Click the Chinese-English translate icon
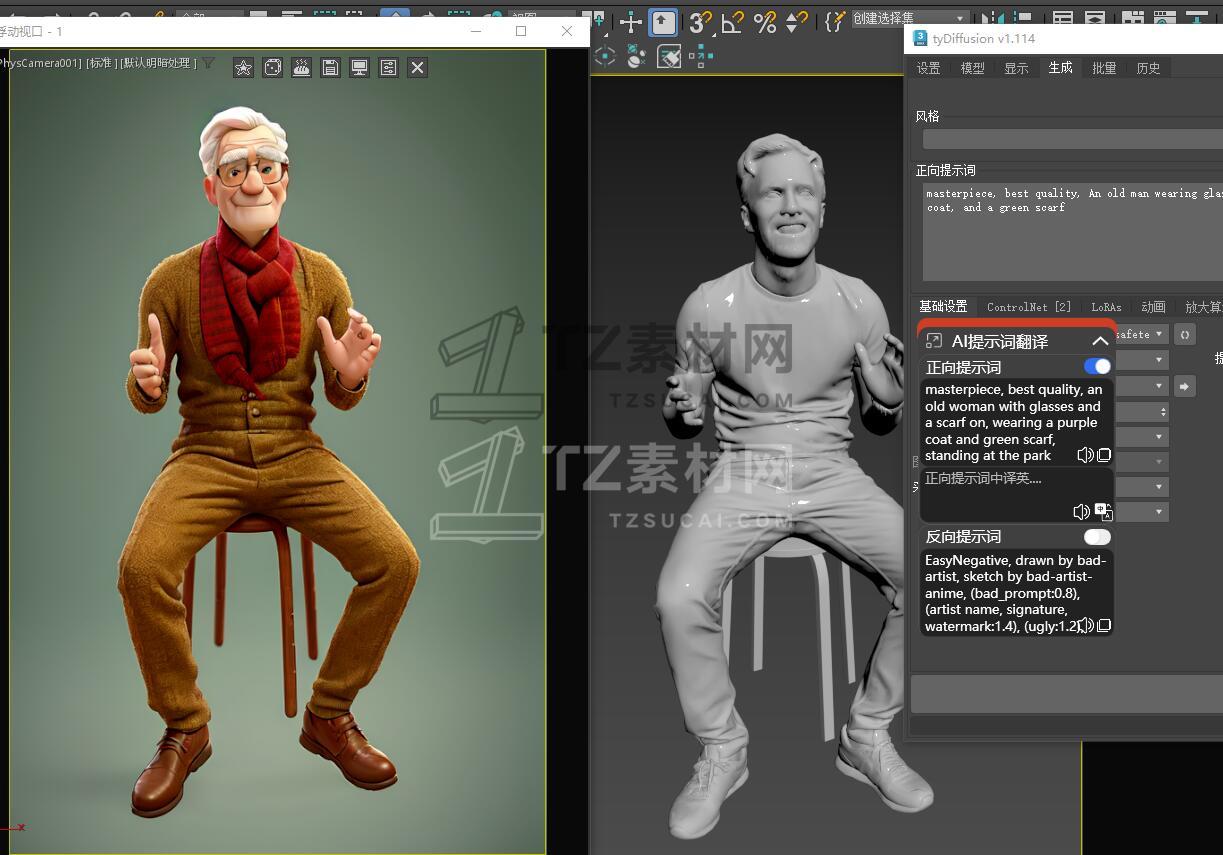1223x855 pixels. click(1103, 512)
